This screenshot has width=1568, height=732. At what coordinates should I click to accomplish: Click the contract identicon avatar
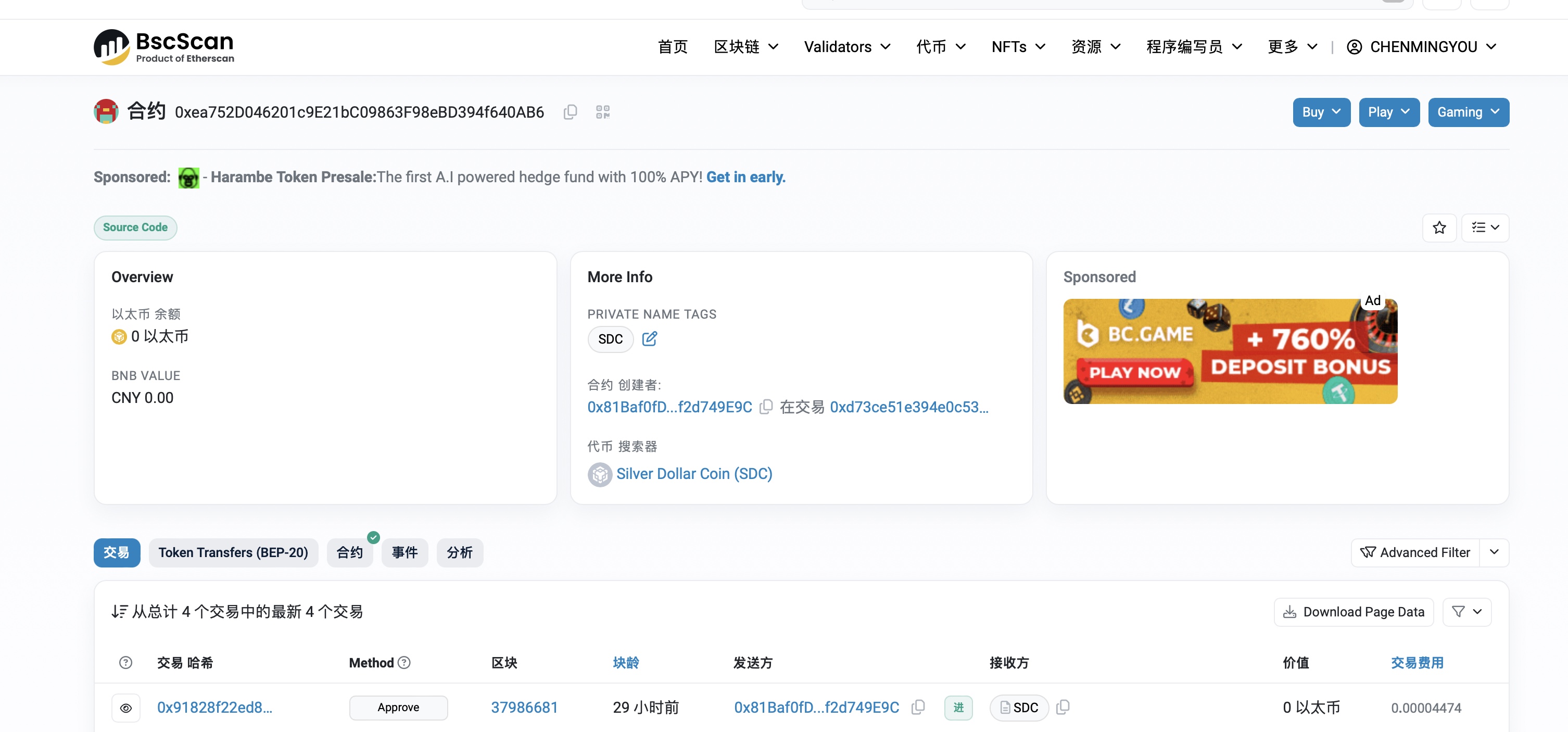click(106, 111)
